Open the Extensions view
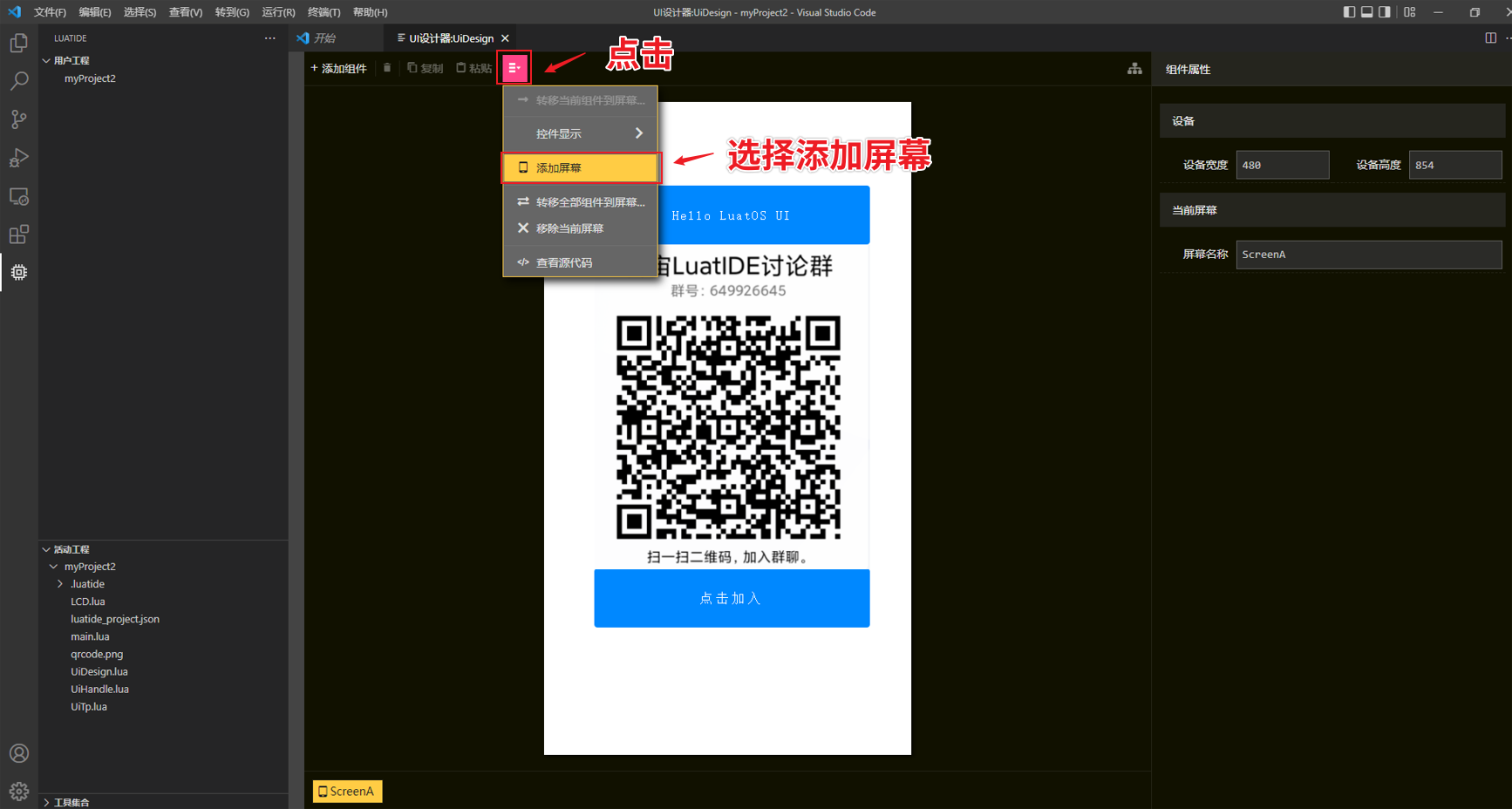The image size is (1512, 809). pos(18,234)
